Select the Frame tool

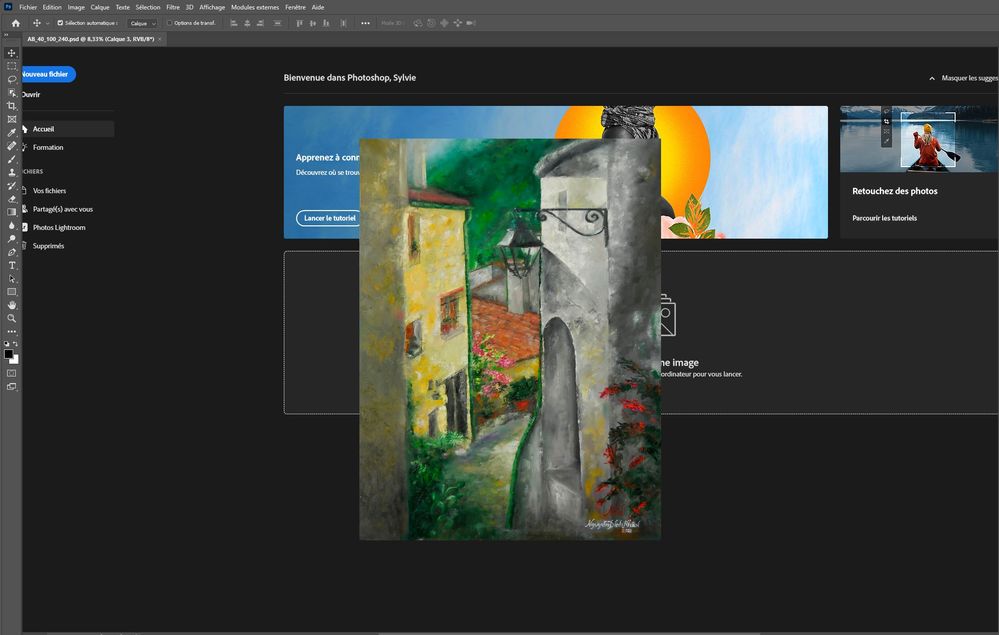coord(11,119)
